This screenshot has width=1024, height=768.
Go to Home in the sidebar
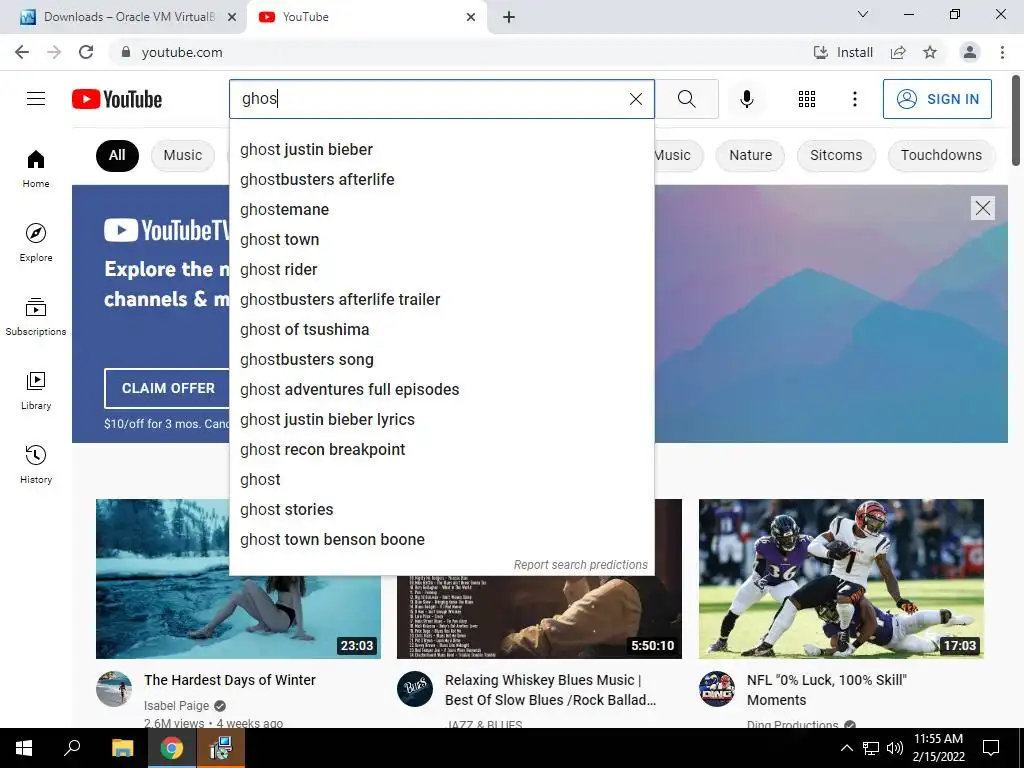36,168
